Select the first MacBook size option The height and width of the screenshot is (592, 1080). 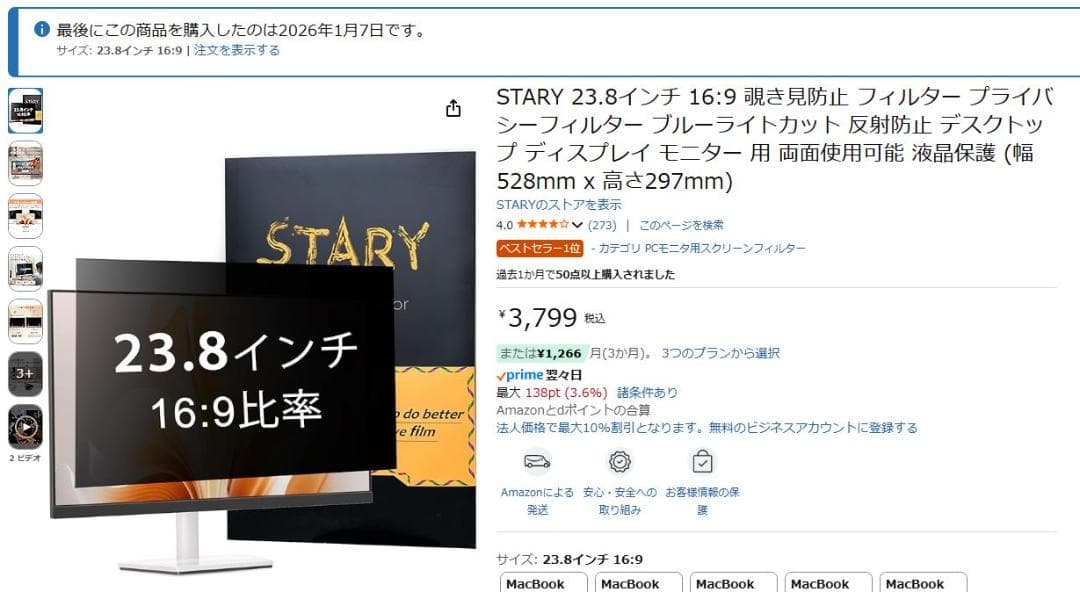coord(543,583)
